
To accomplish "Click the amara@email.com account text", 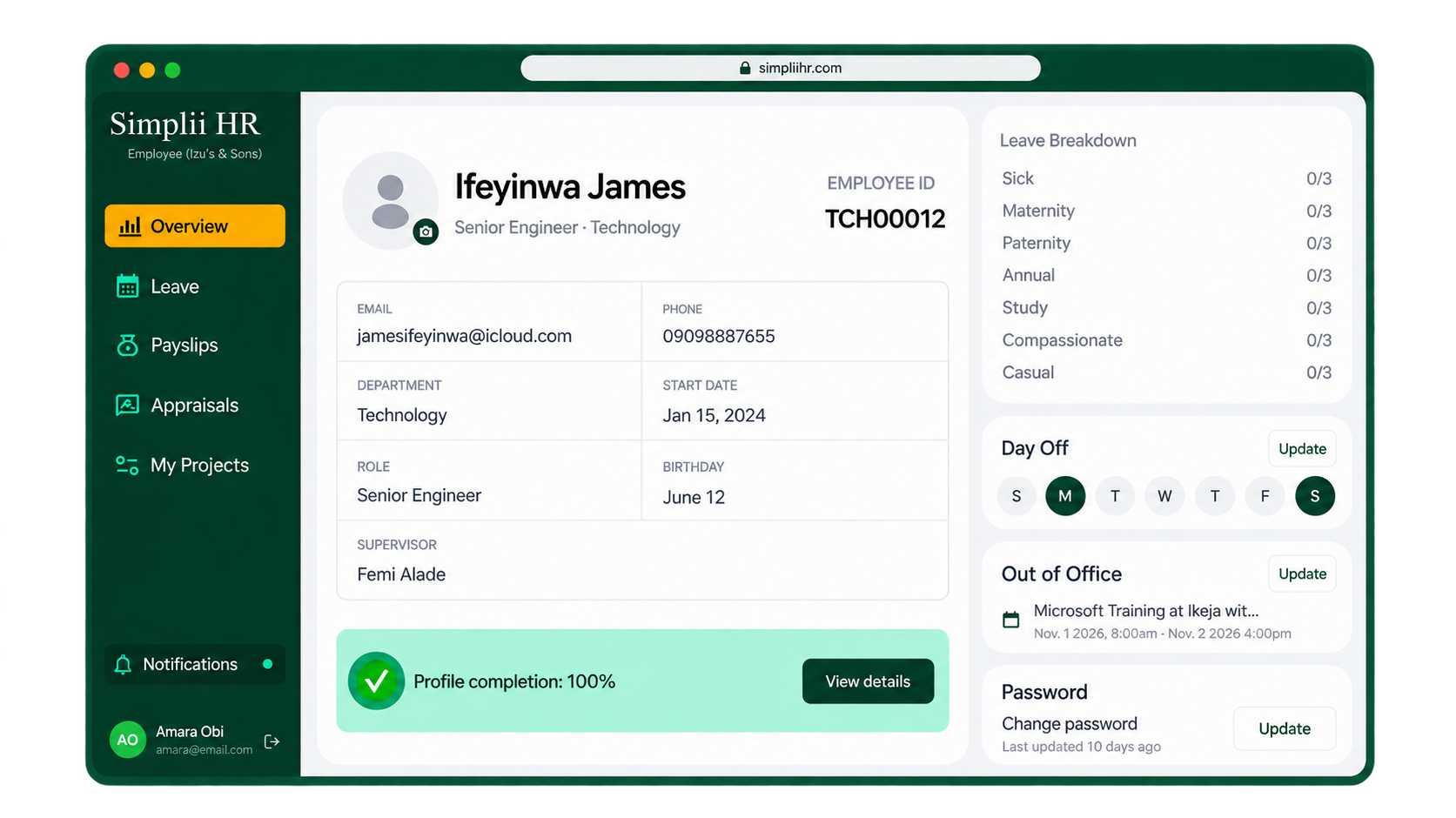I will [205, 750].
